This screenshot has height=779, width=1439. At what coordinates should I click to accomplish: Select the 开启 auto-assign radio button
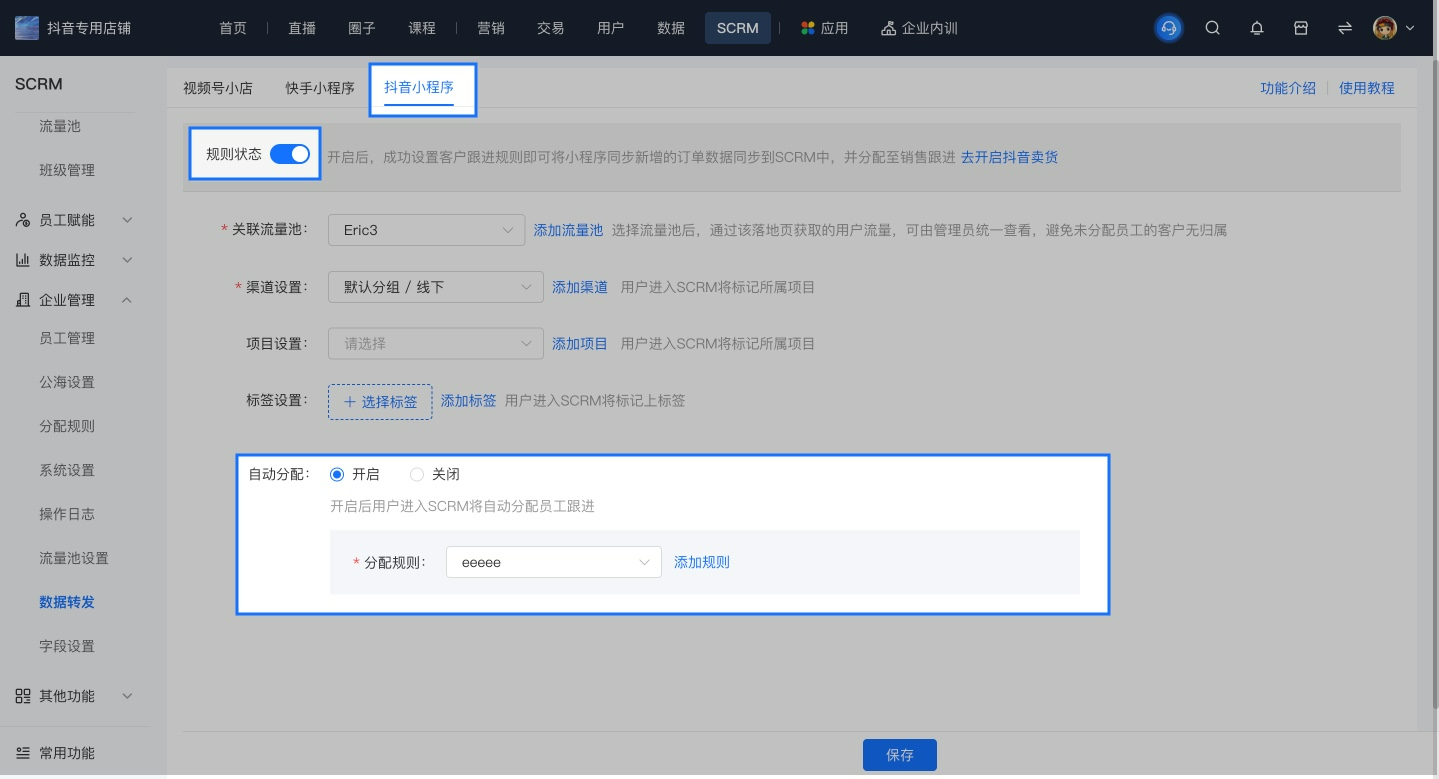coord(337,474)
